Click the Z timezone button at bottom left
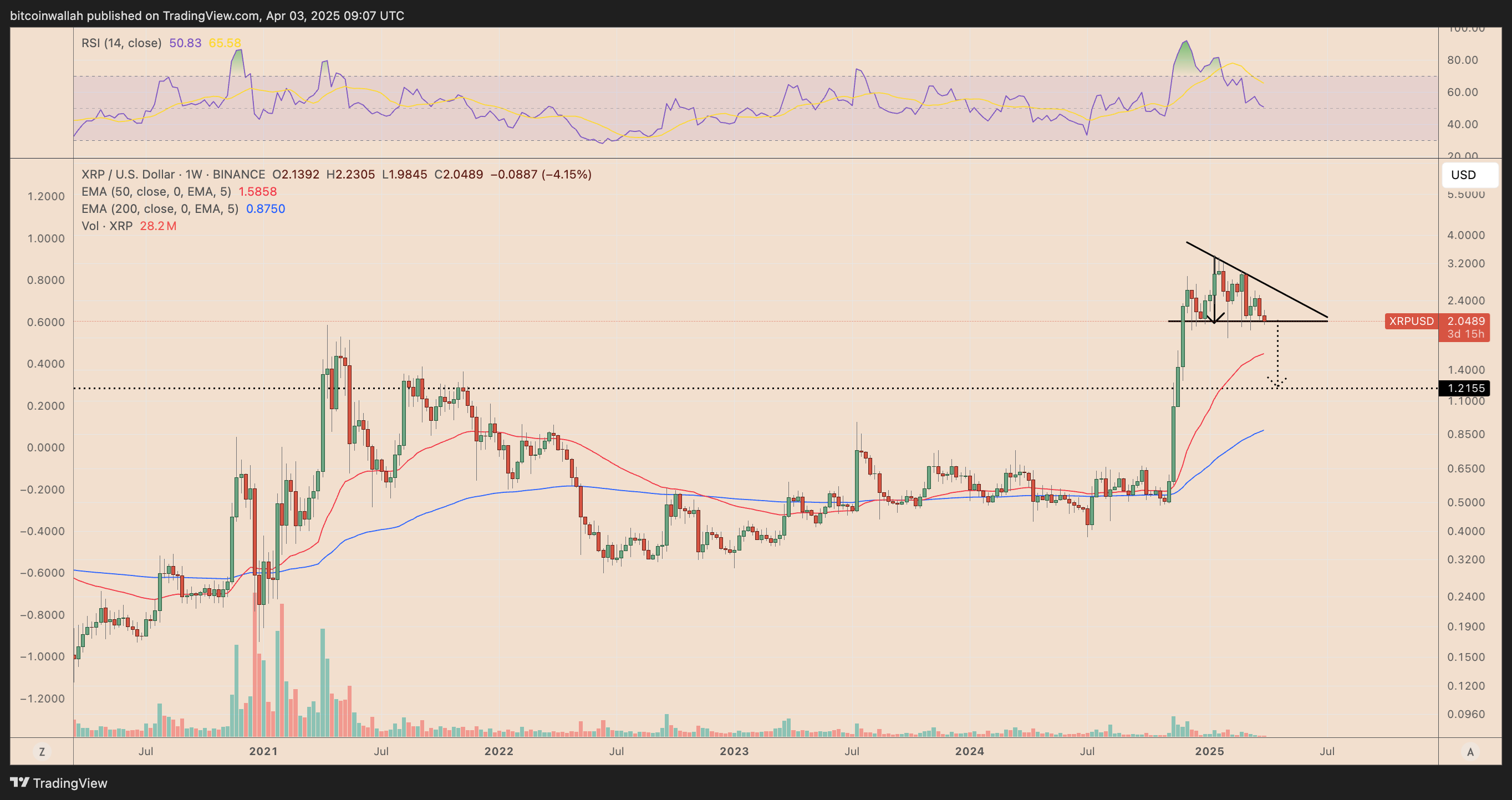 tap(42, 751)
